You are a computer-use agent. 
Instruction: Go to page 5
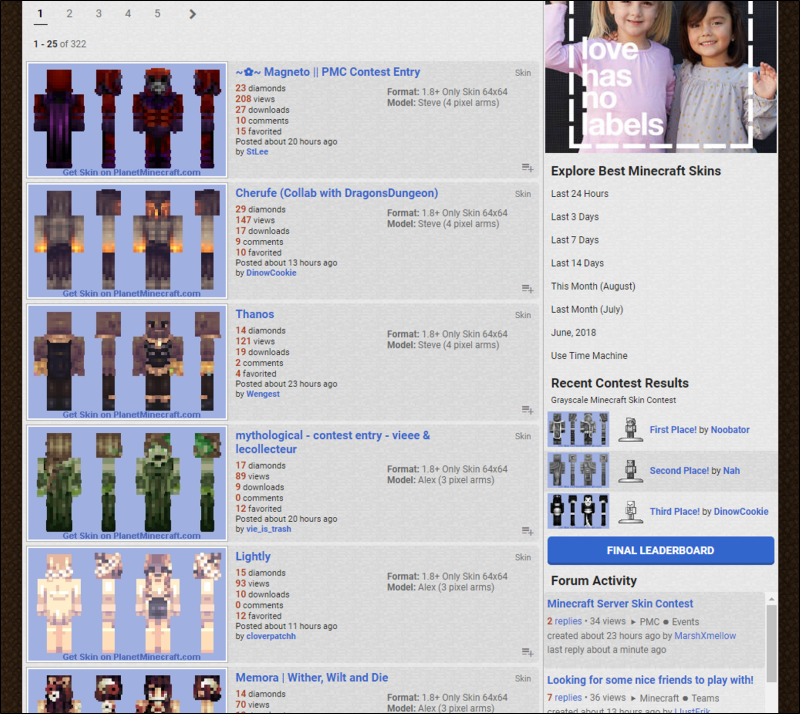tap(157, 14)
